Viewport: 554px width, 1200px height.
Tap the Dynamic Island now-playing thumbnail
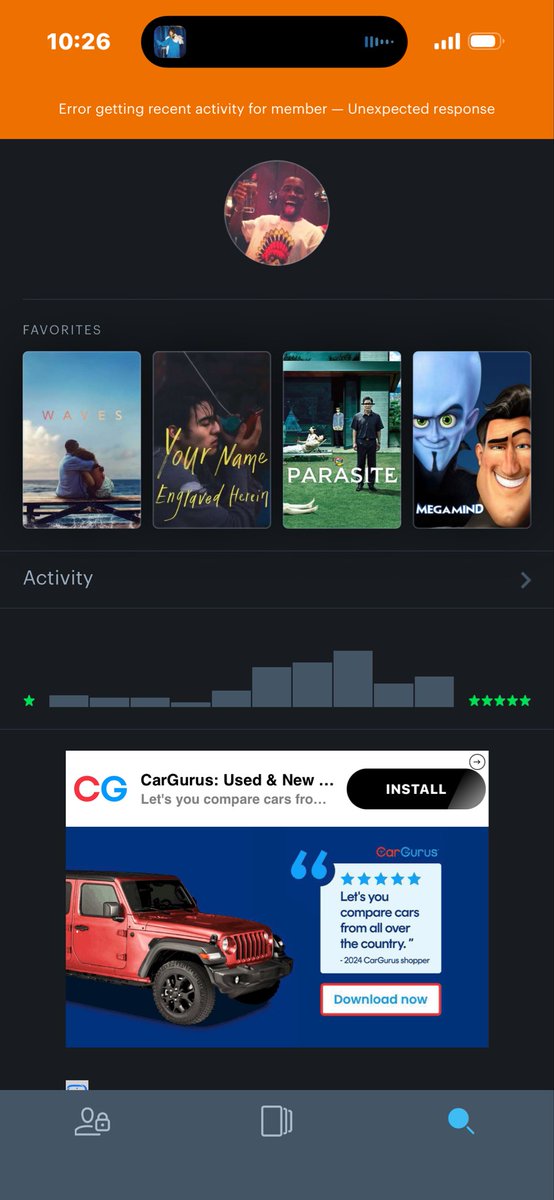coord(170,42)
